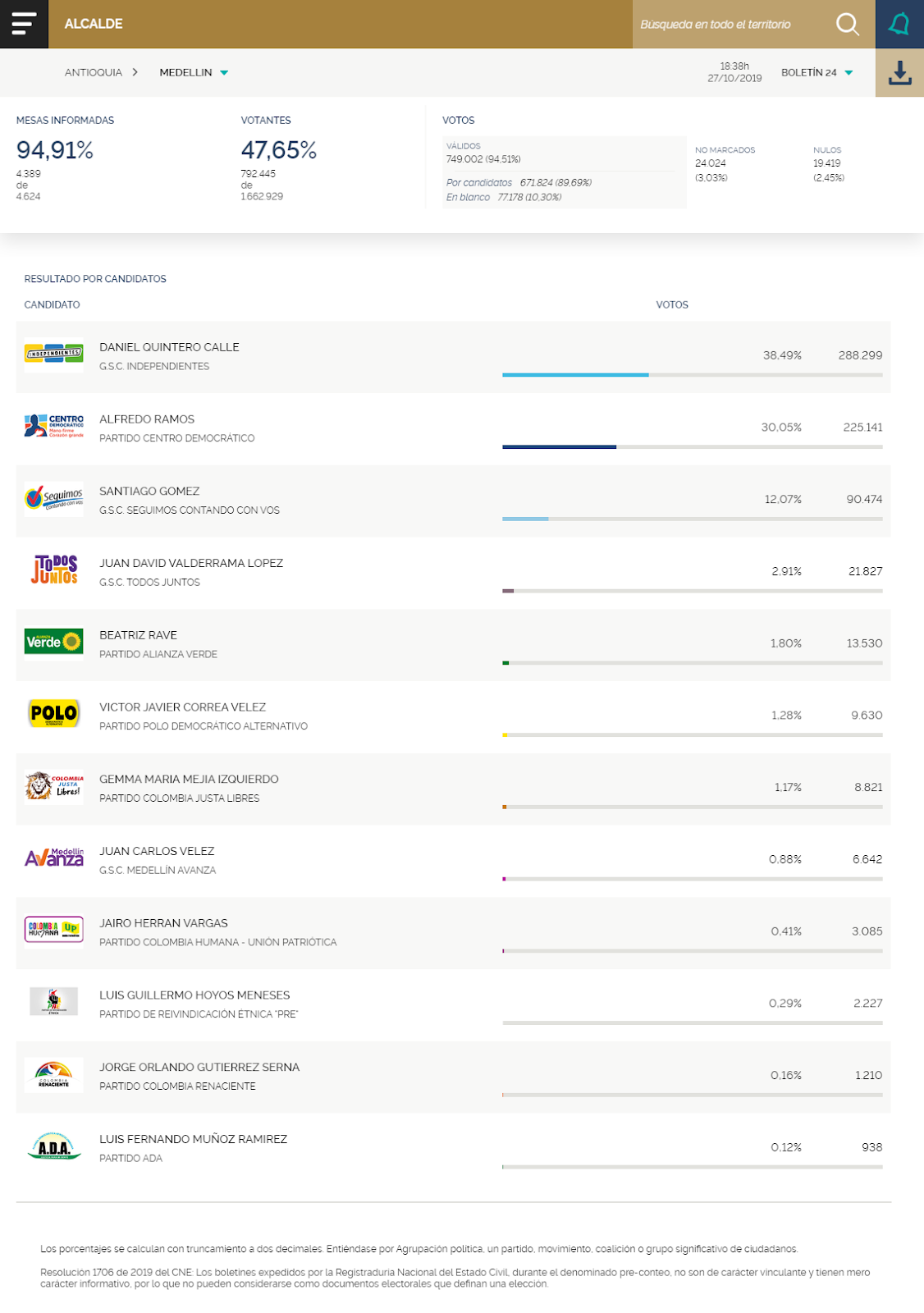Screen dimensions: 924x1313
Task: Click the search magnifier icon
Action: click(848, 25)
